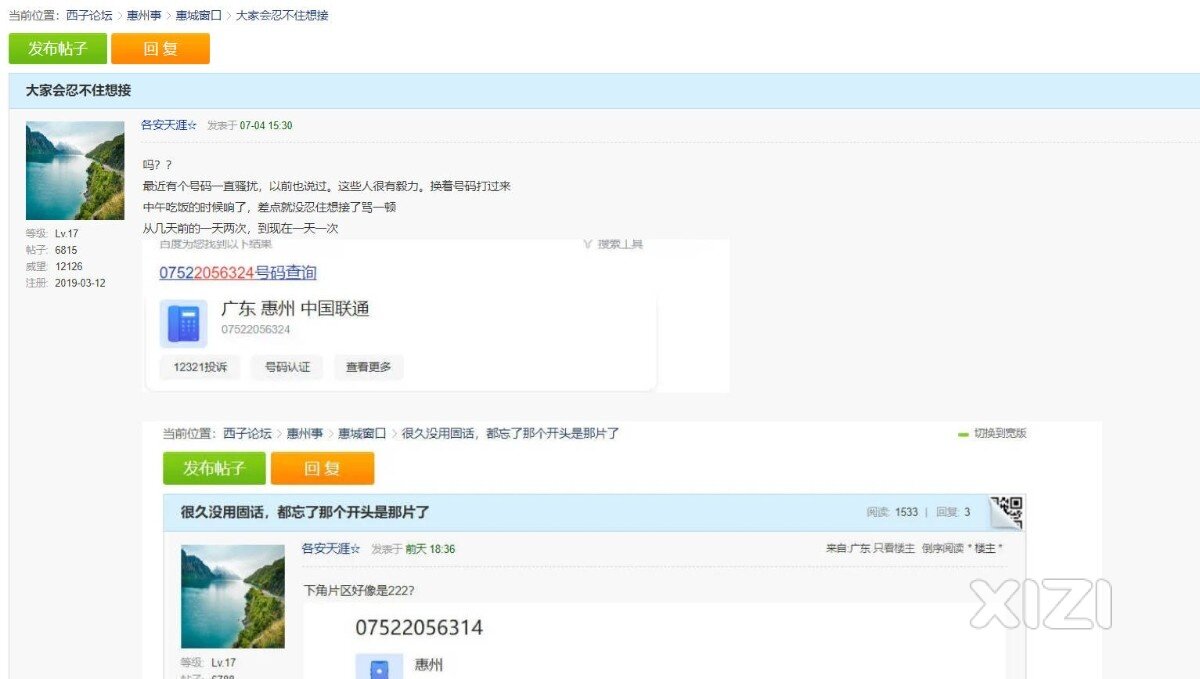Image resolution: width=1200 pixels, height=679 pixels.
Task: Click the blue telephone icon beside 广东 惠州 中国联通
Action: [x=183, y=323]
